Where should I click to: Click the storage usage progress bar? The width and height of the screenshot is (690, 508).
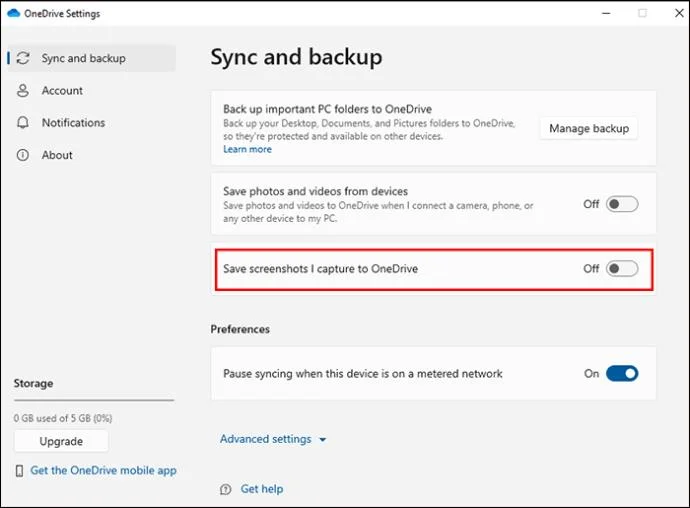coord(94,400)
